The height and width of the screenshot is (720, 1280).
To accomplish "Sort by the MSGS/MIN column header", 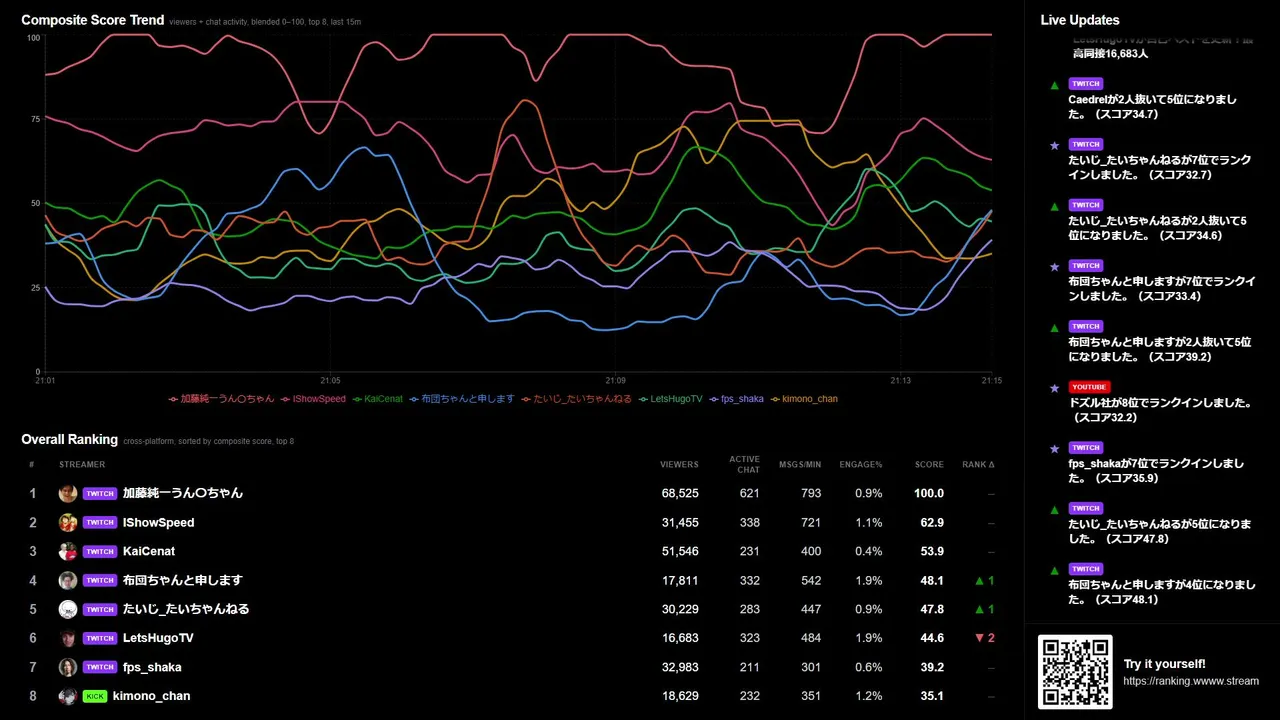I will point(802,465).
